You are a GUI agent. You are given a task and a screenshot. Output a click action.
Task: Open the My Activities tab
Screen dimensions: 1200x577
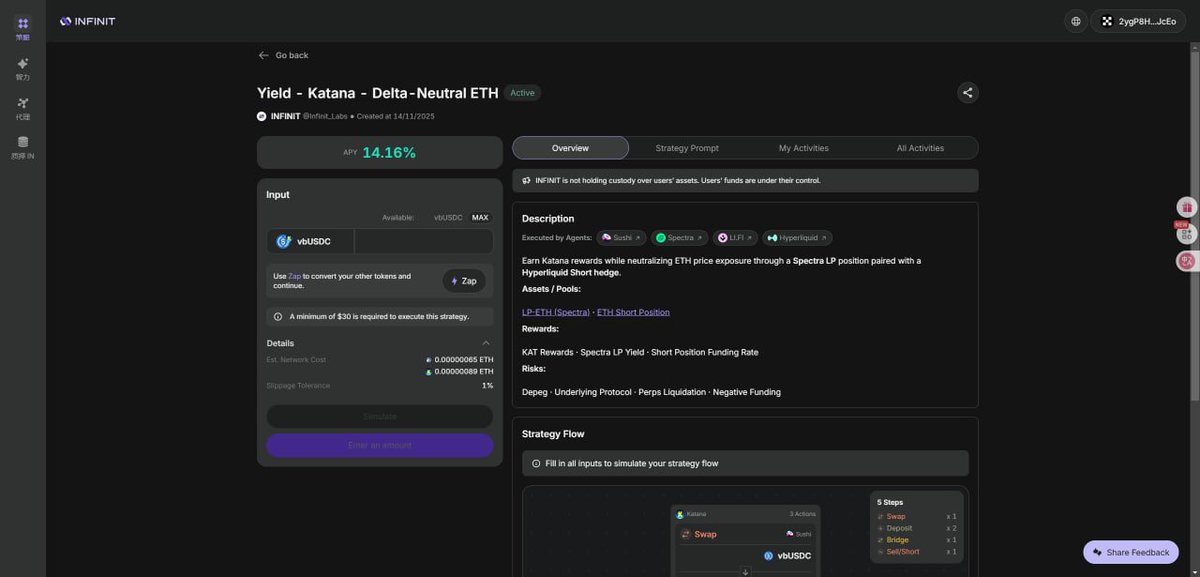pos(803,148)
